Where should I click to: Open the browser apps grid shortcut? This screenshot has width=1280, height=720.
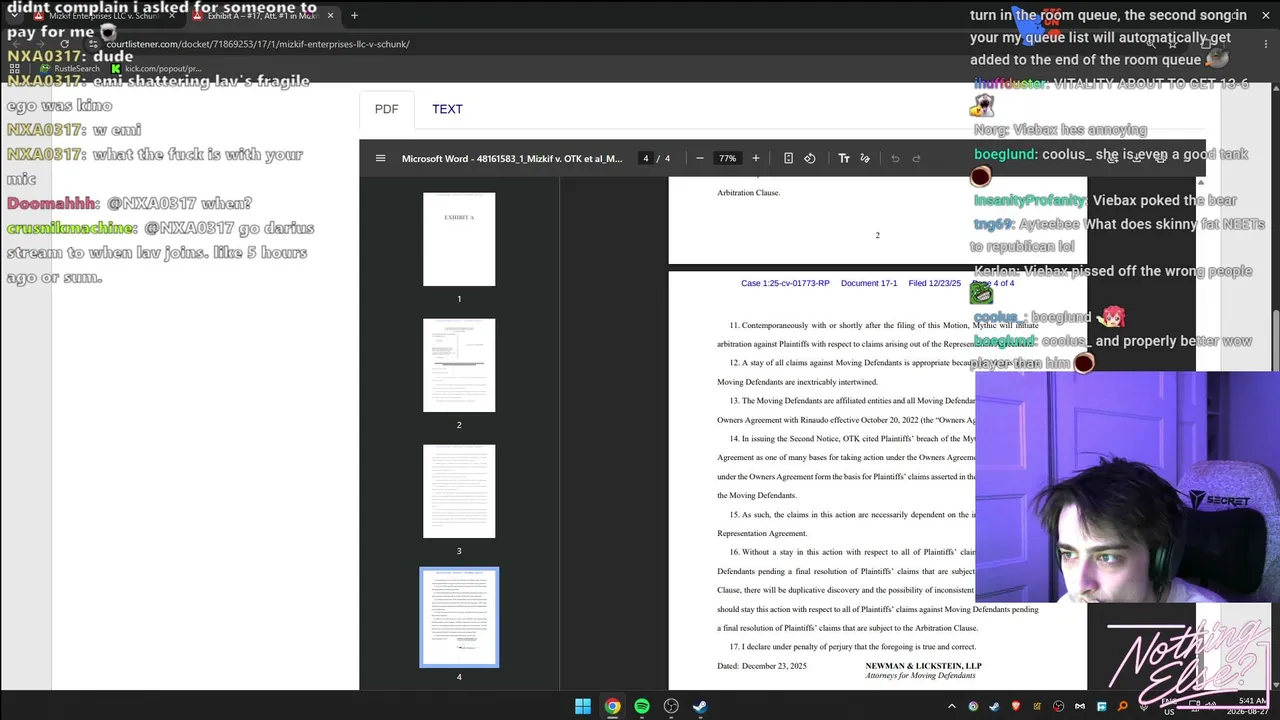(x=14, y=69)
